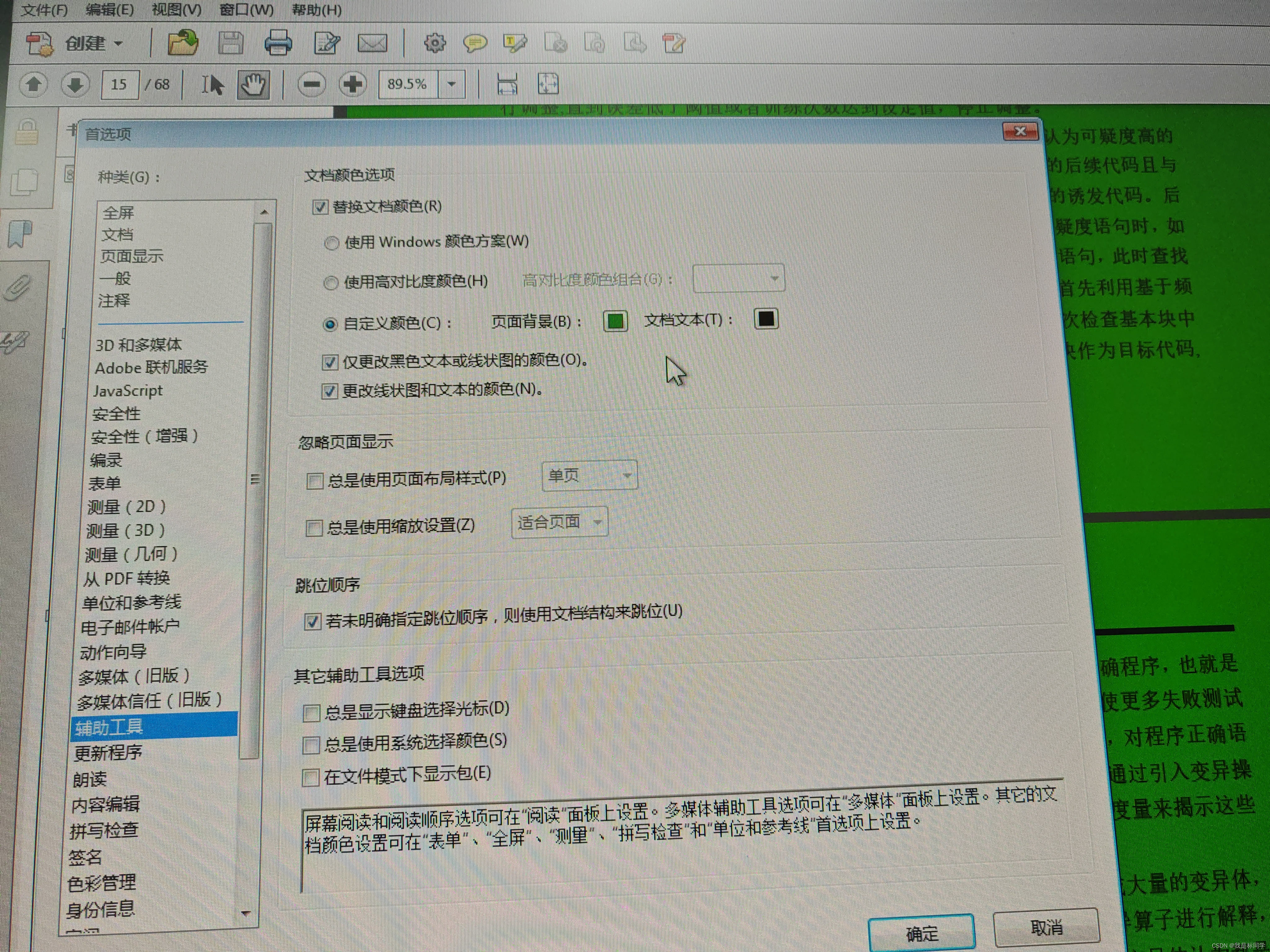Screen dimensions: 1270x952
Task: Click the Save floppy disk icon
Action: (x=231, y=43)
